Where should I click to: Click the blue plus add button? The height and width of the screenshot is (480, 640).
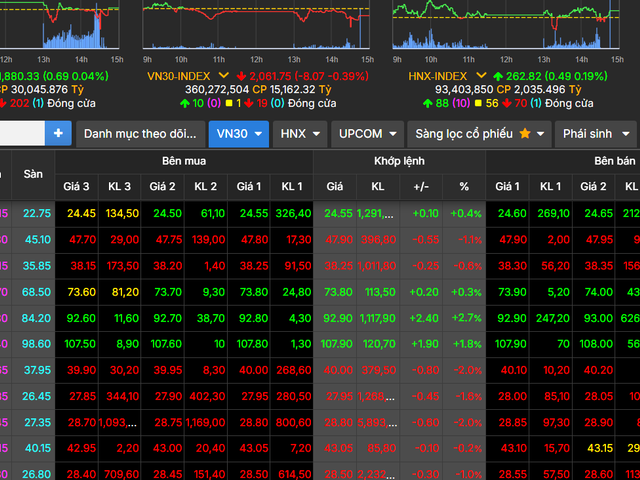click(57, 133)
